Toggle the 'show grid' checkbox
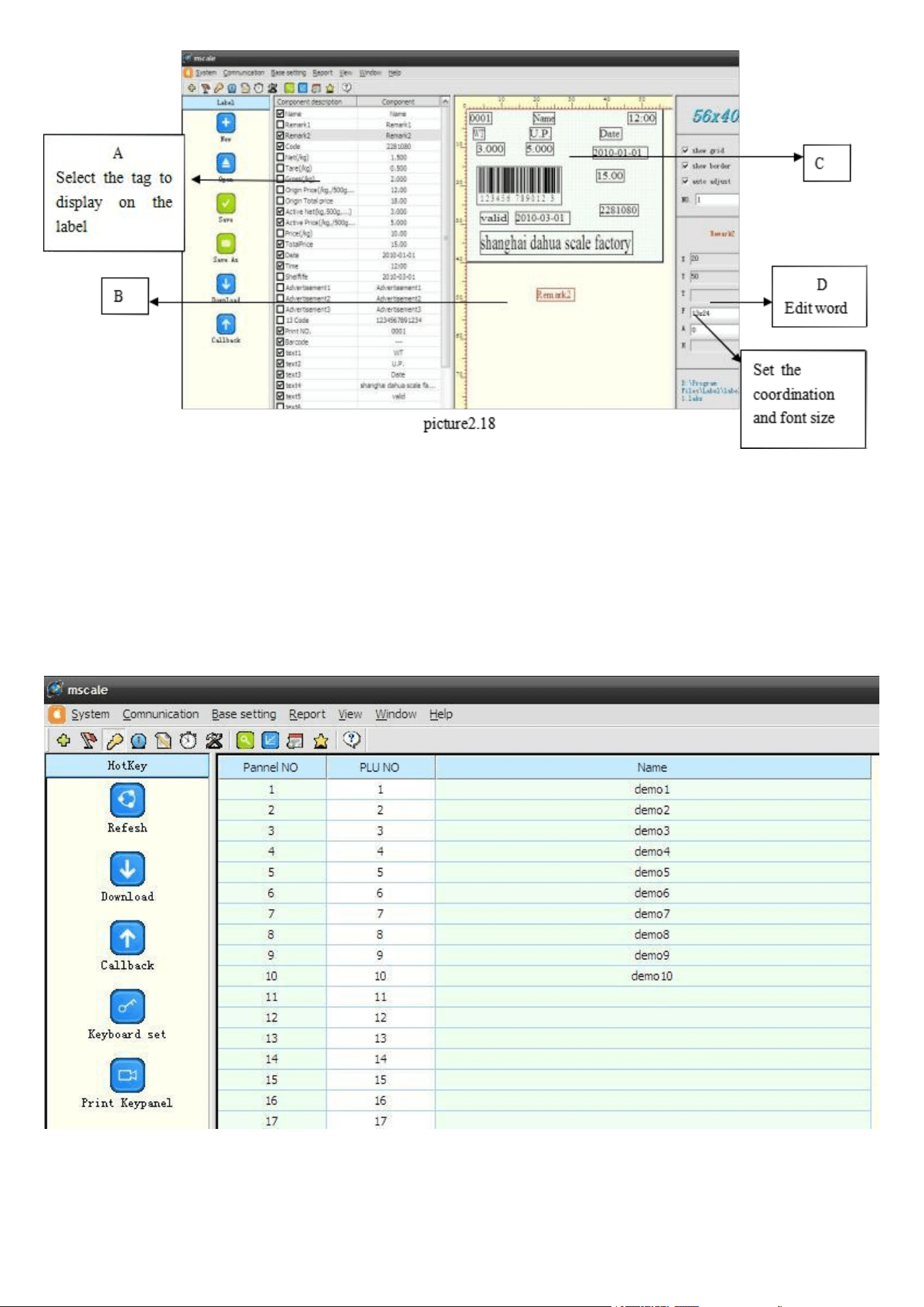Viewport: 924px width, 1307px height. click(685, 150)
